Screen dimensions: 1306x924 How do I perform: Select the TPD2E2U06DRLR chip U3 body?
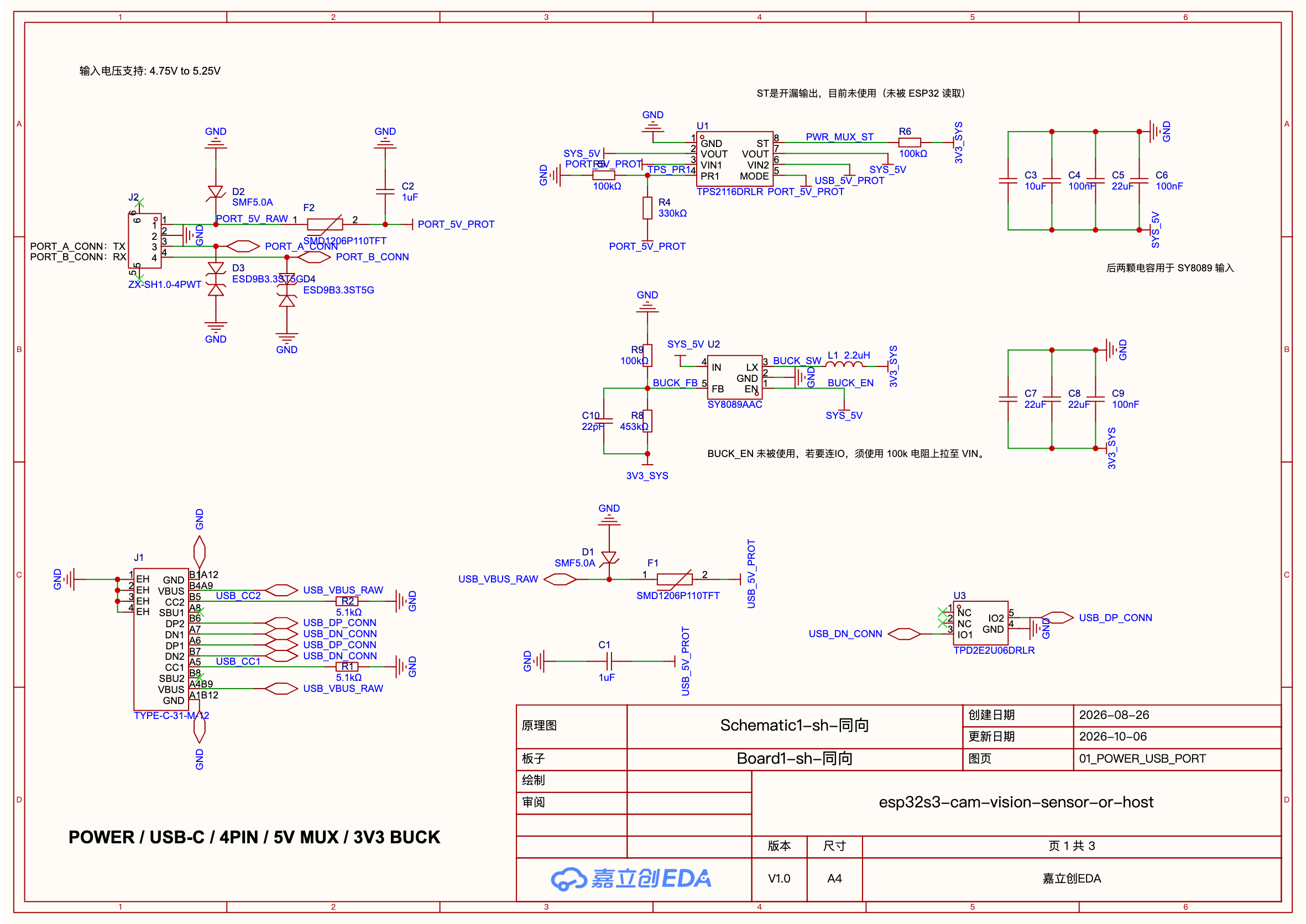tap(980, 623)
